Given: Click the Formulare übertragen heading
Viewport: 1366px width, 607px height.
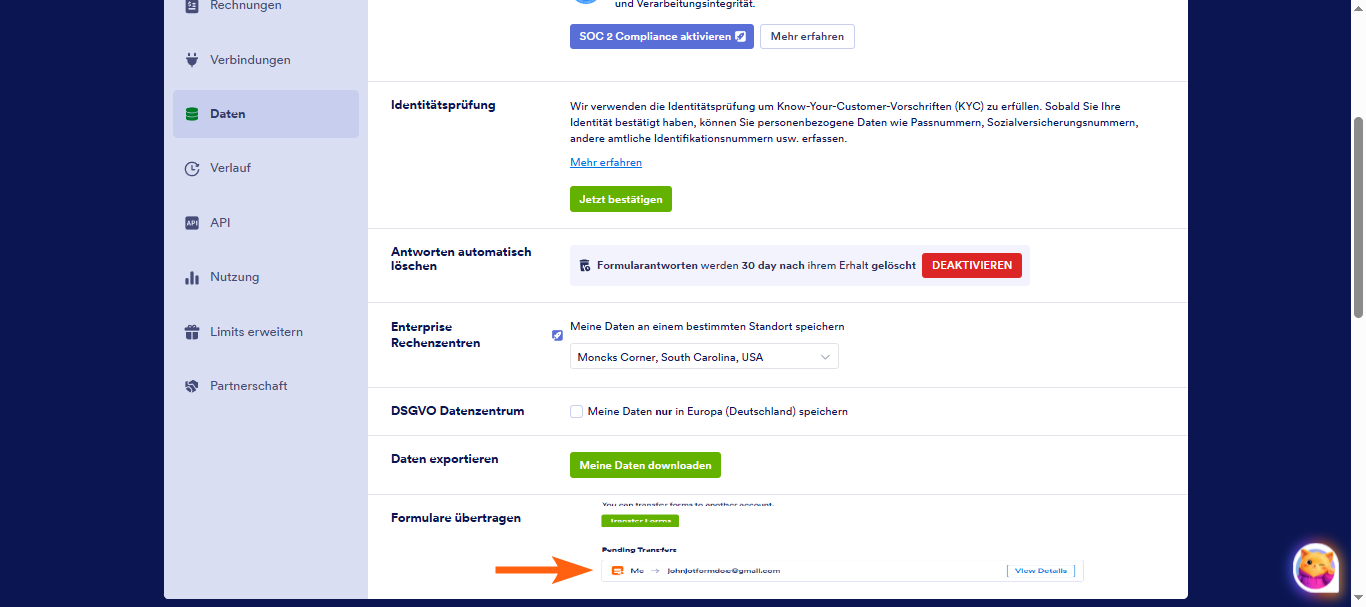Looking at the screenshot, I should click(456, 518).
